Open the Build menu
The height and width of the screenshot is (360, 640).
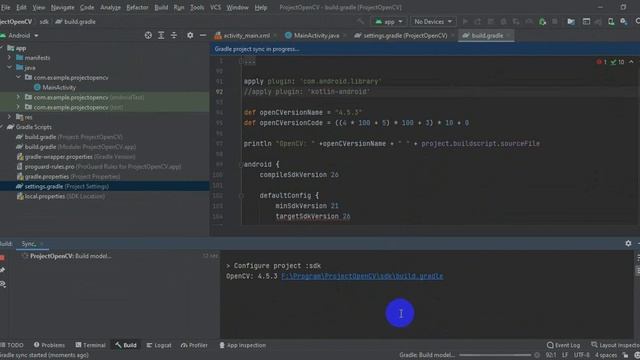(x=161, y=7)
